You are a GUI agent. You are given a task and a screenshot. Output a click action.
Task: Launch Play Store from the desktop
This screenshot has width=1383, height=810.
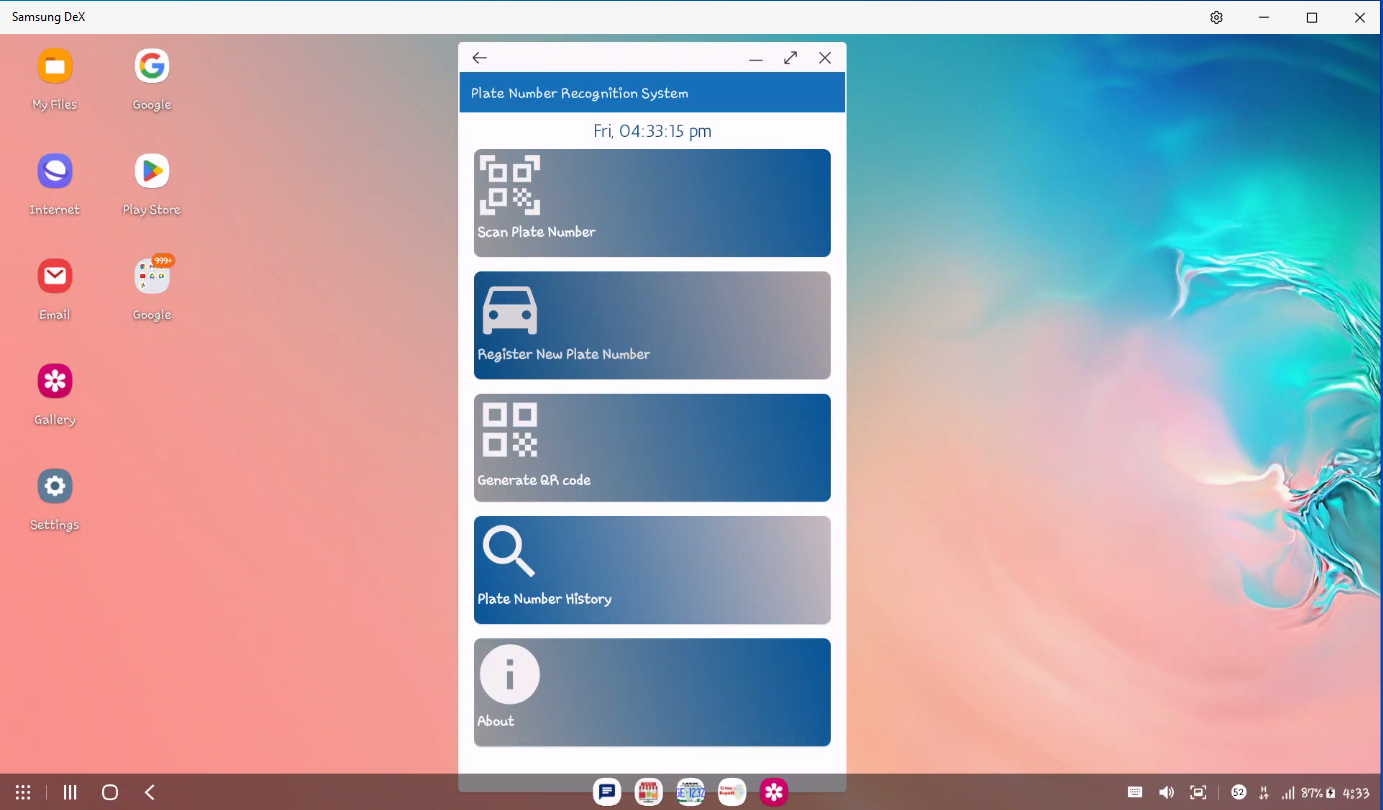click(x=152, y=172)
